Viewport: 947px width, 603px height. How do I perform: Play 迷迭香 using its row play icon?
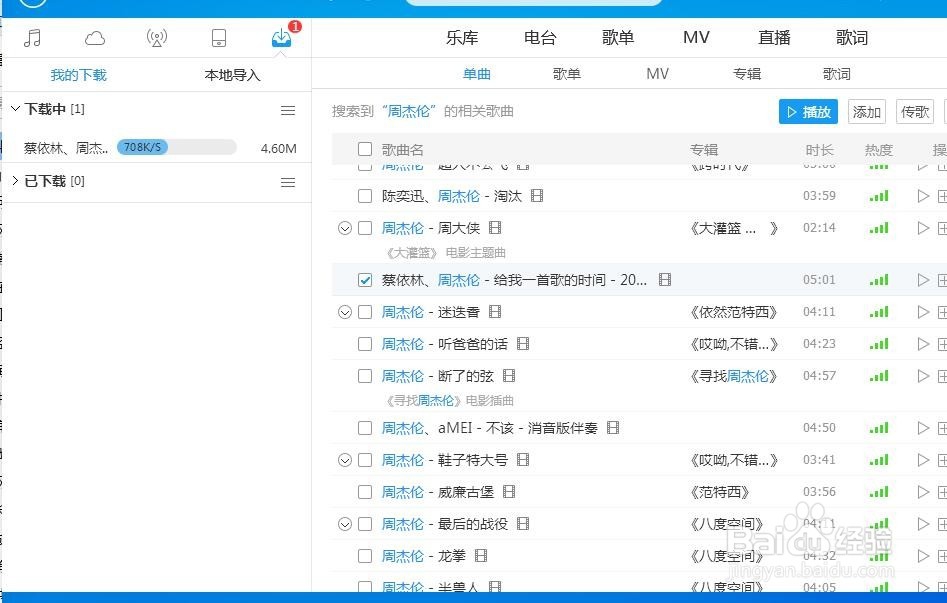pos(923,312)
